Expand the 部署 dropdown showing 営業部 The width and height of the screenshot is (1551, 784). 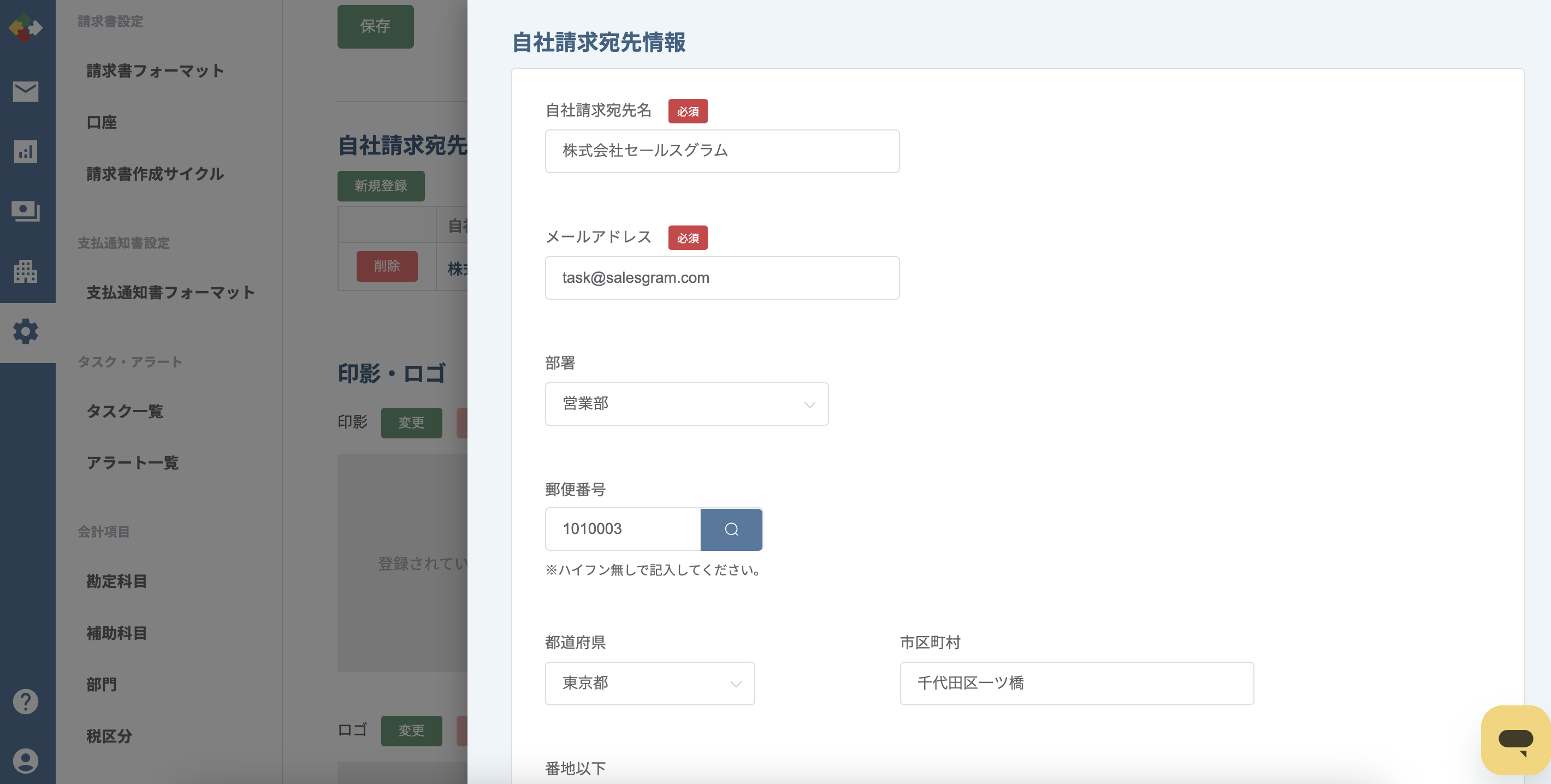point(686,403)
